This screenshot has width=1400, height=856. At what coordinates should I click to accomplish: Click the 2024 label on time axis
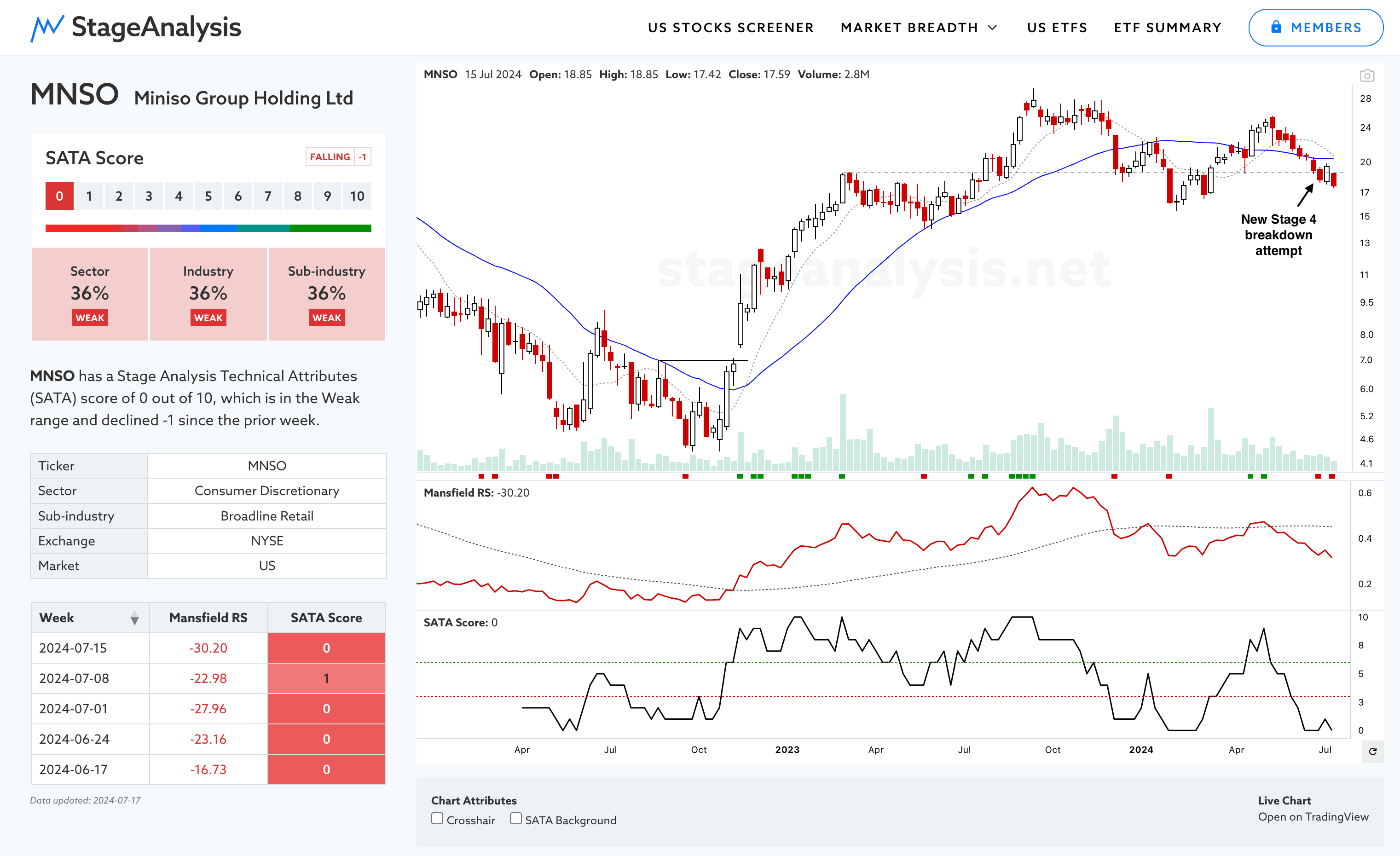pos(1141,750)
